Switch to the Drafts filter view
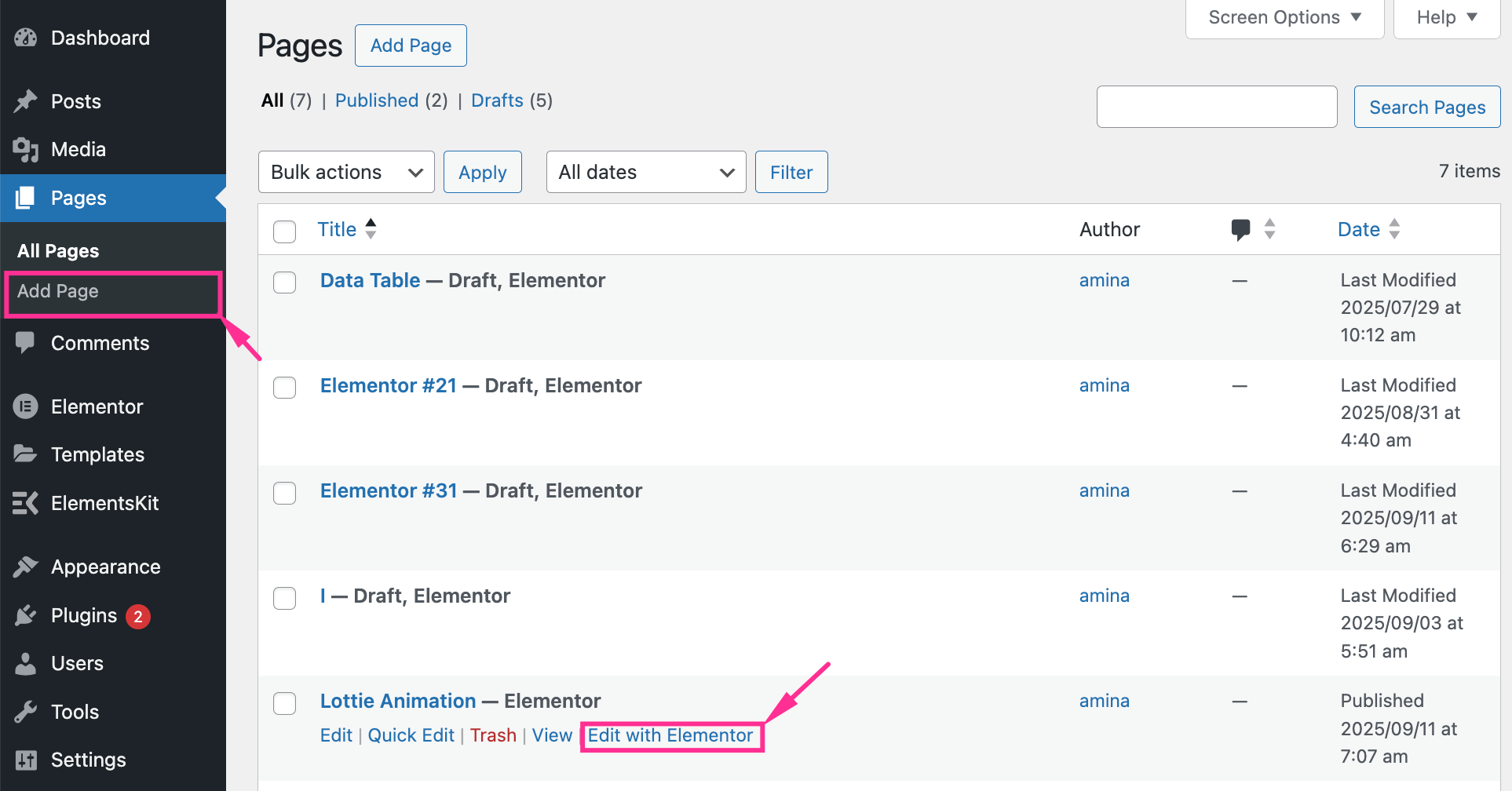The image size is (1512, 791). coord(496,100)
